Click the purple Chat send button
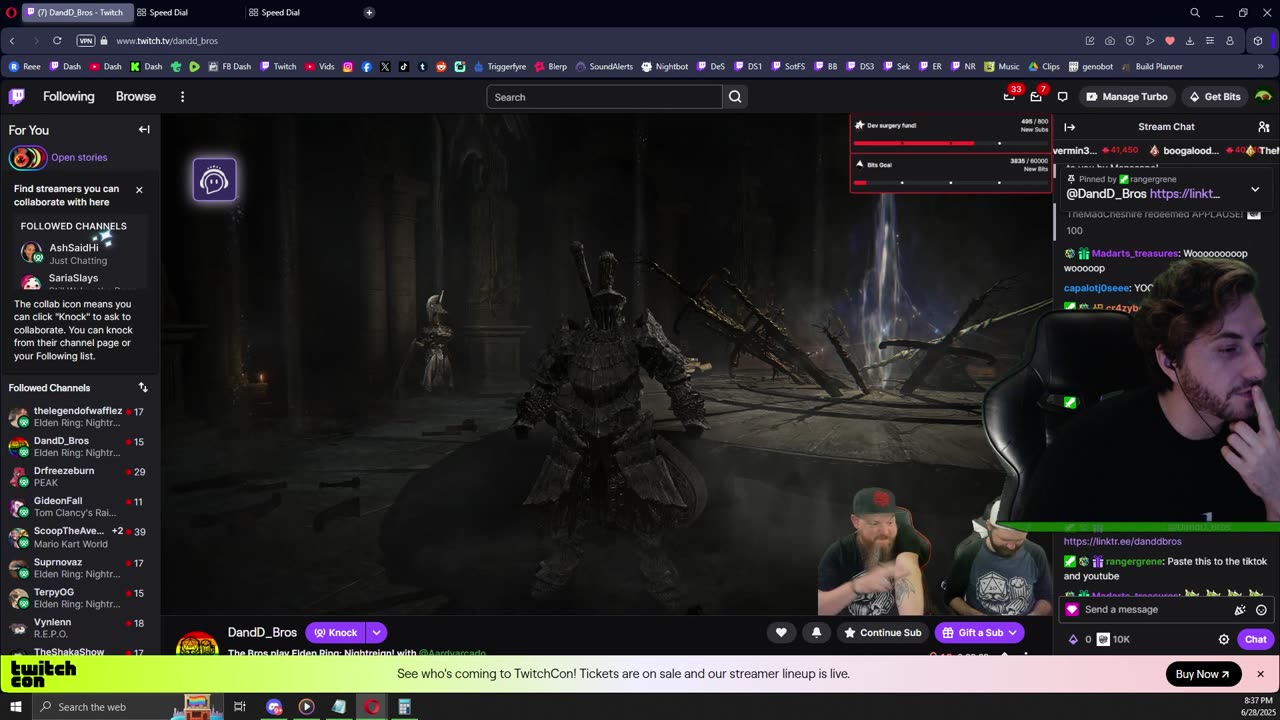 1255,639
